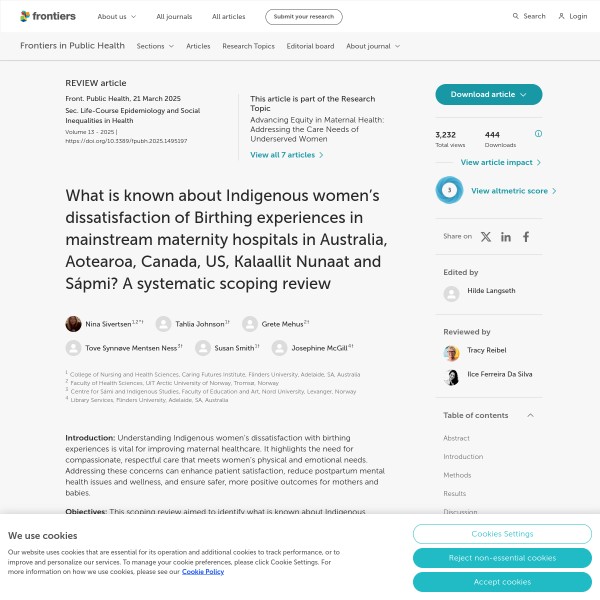Go to Editorial board page
The image size is (600, 600).
coord(310,46)
